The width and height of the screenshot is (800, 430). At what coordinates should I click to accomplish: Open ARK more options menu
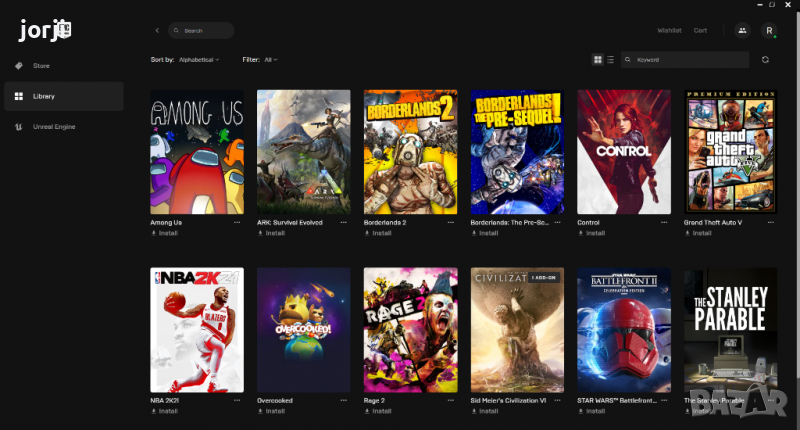pyautogui.click(x=343, y=222)
